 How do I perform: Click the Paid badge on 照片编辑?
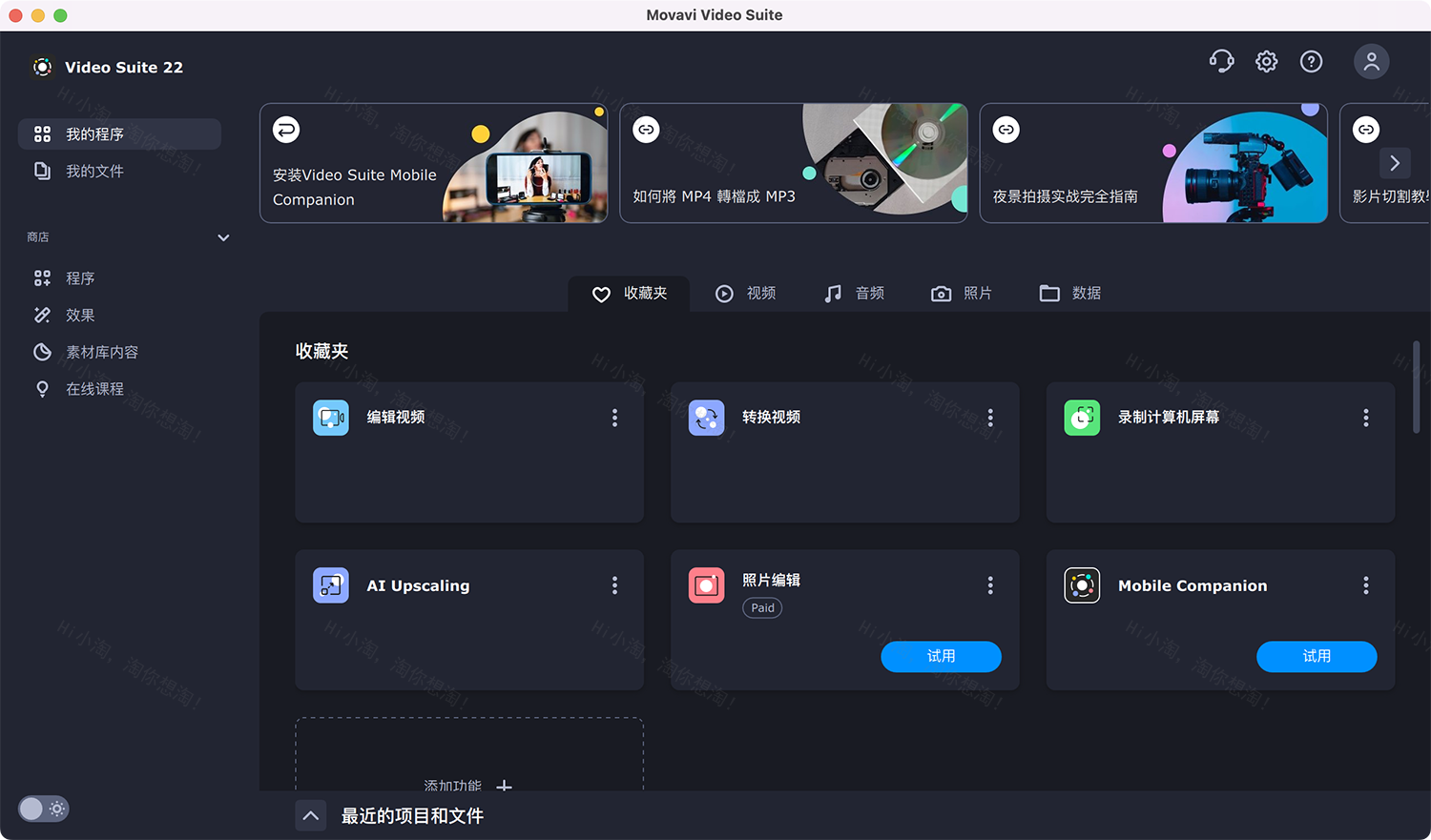pos(762,608)
